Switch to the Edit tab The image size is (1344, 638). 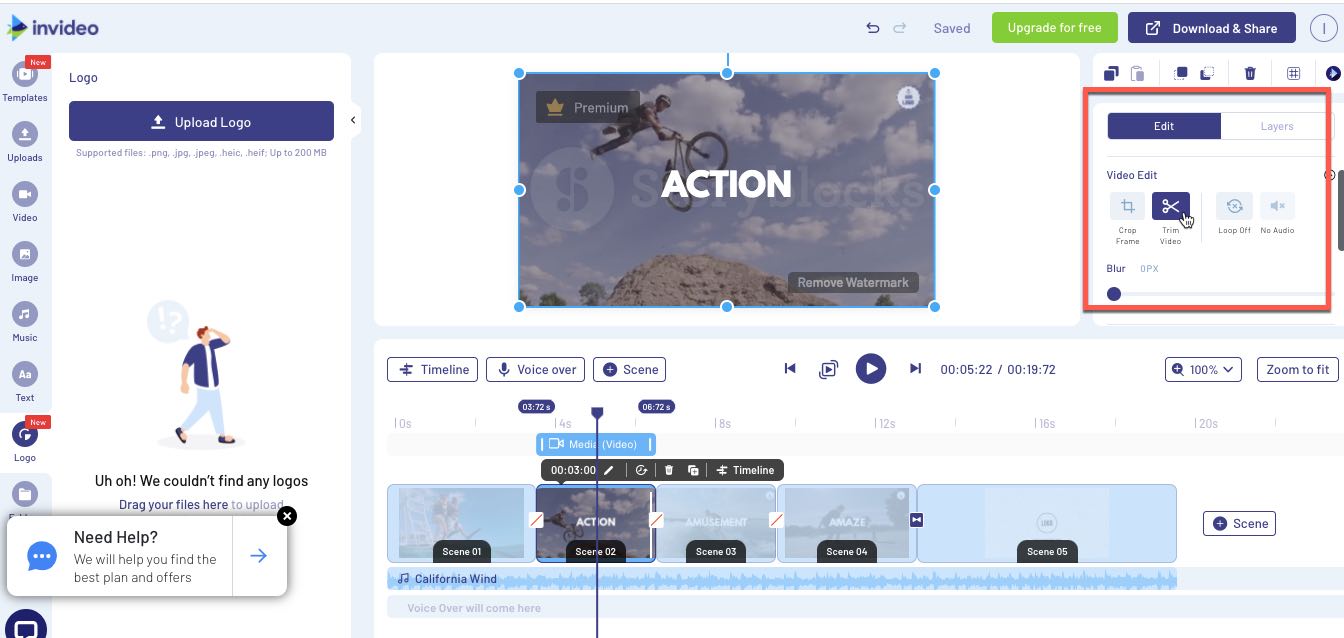1164,126
